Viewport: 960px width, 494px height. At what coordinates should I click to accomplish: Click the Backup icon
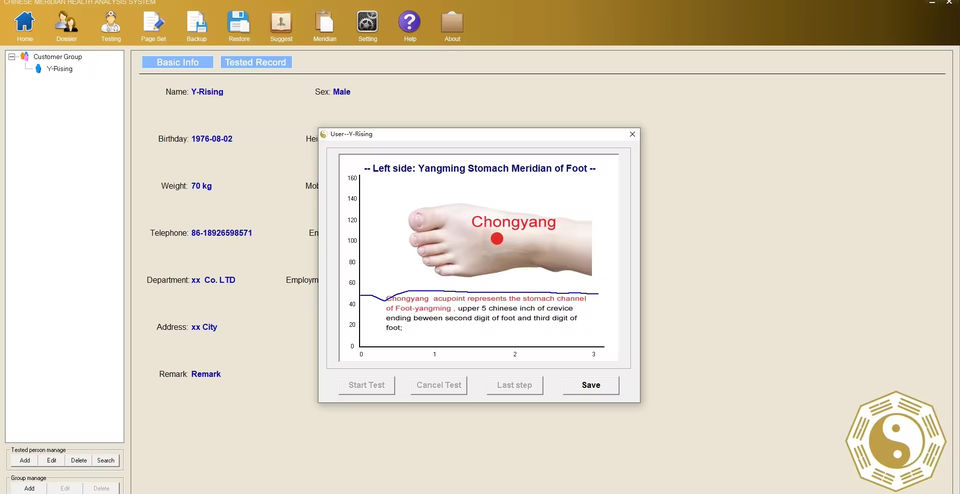[x=196, y=22]
